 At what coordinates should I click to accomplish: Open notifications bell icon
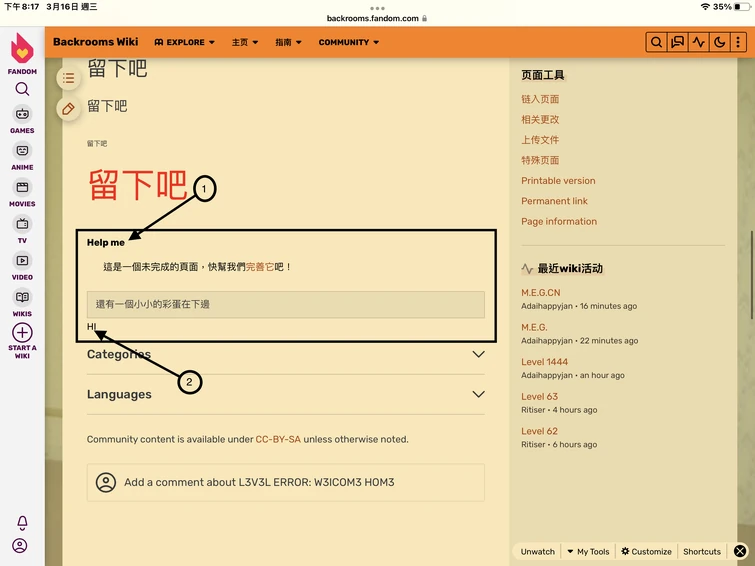22,523
